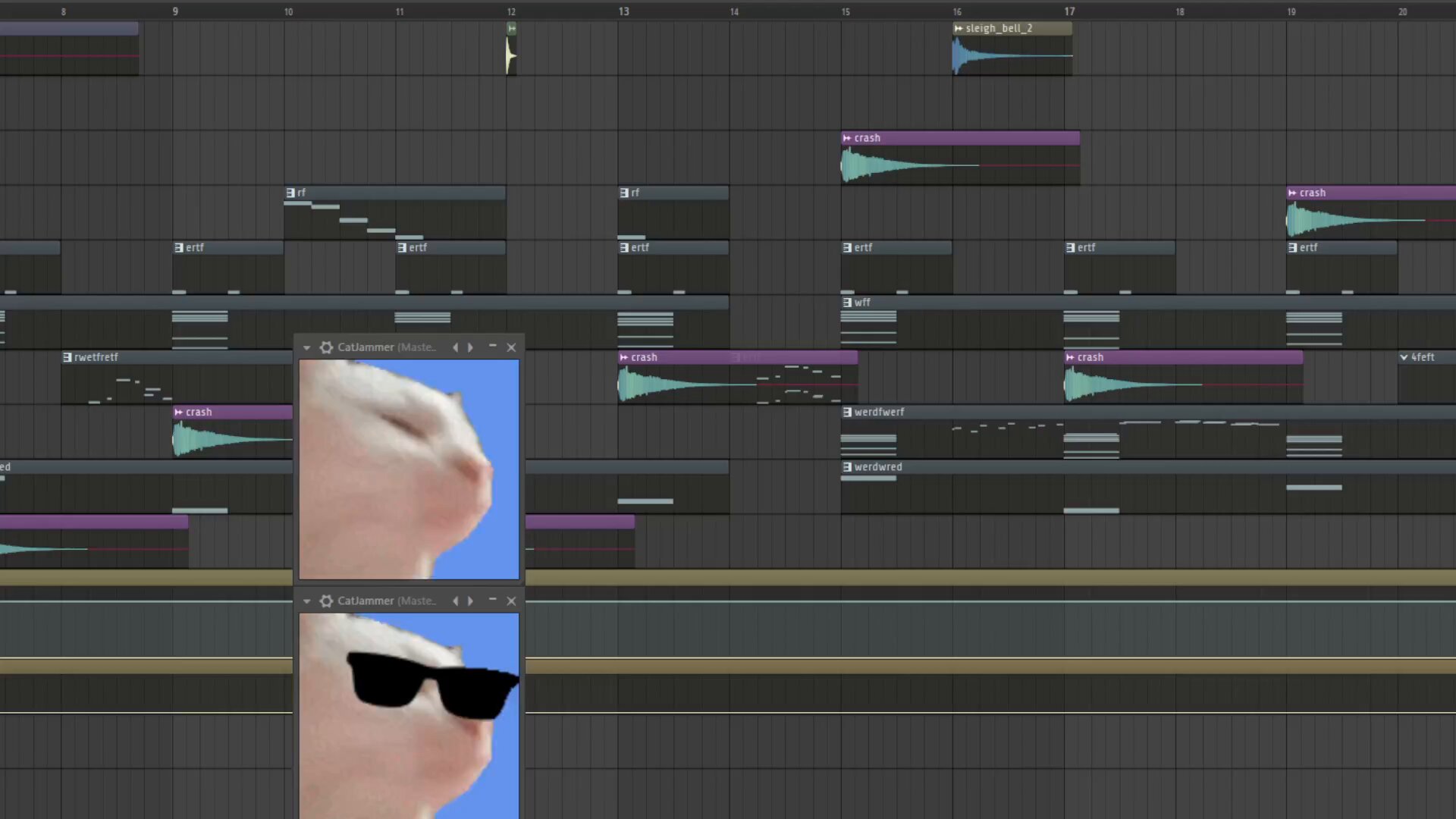Jump to bar 9 on timeline ruler
The height and width of the screenshot is (819, 1456).
[x=175, y=11]
